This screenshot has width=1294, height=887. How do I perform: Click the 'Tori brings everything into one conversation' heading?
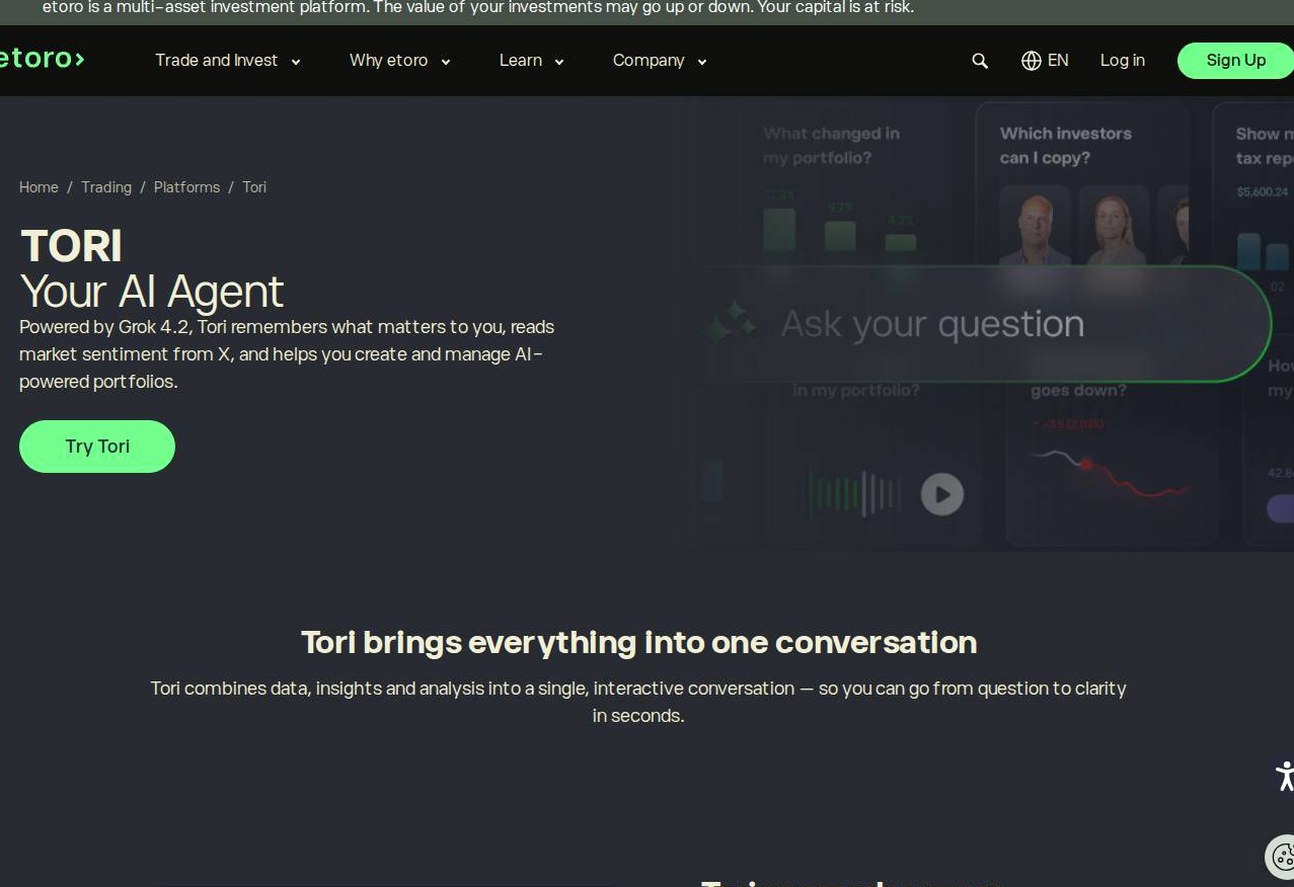point(639,642)
